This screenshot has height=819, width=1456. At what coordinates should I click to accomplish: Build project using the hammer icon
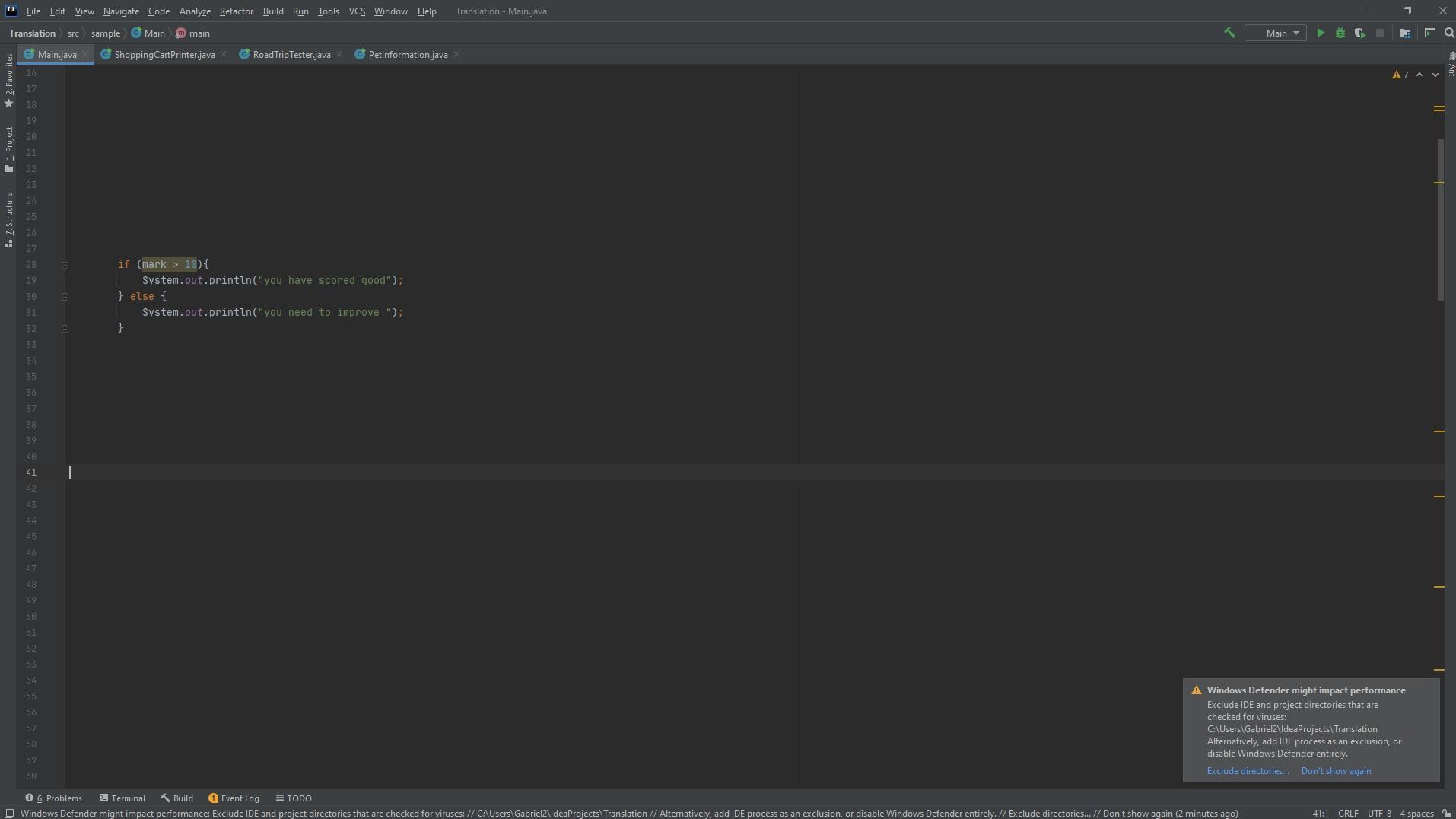1229,33
